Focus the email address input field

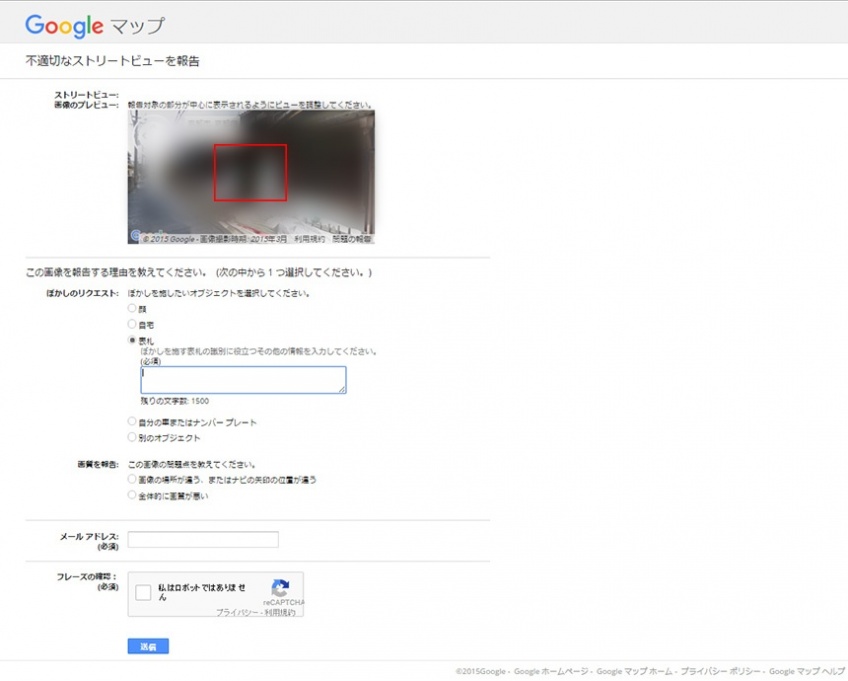[203, 540]
